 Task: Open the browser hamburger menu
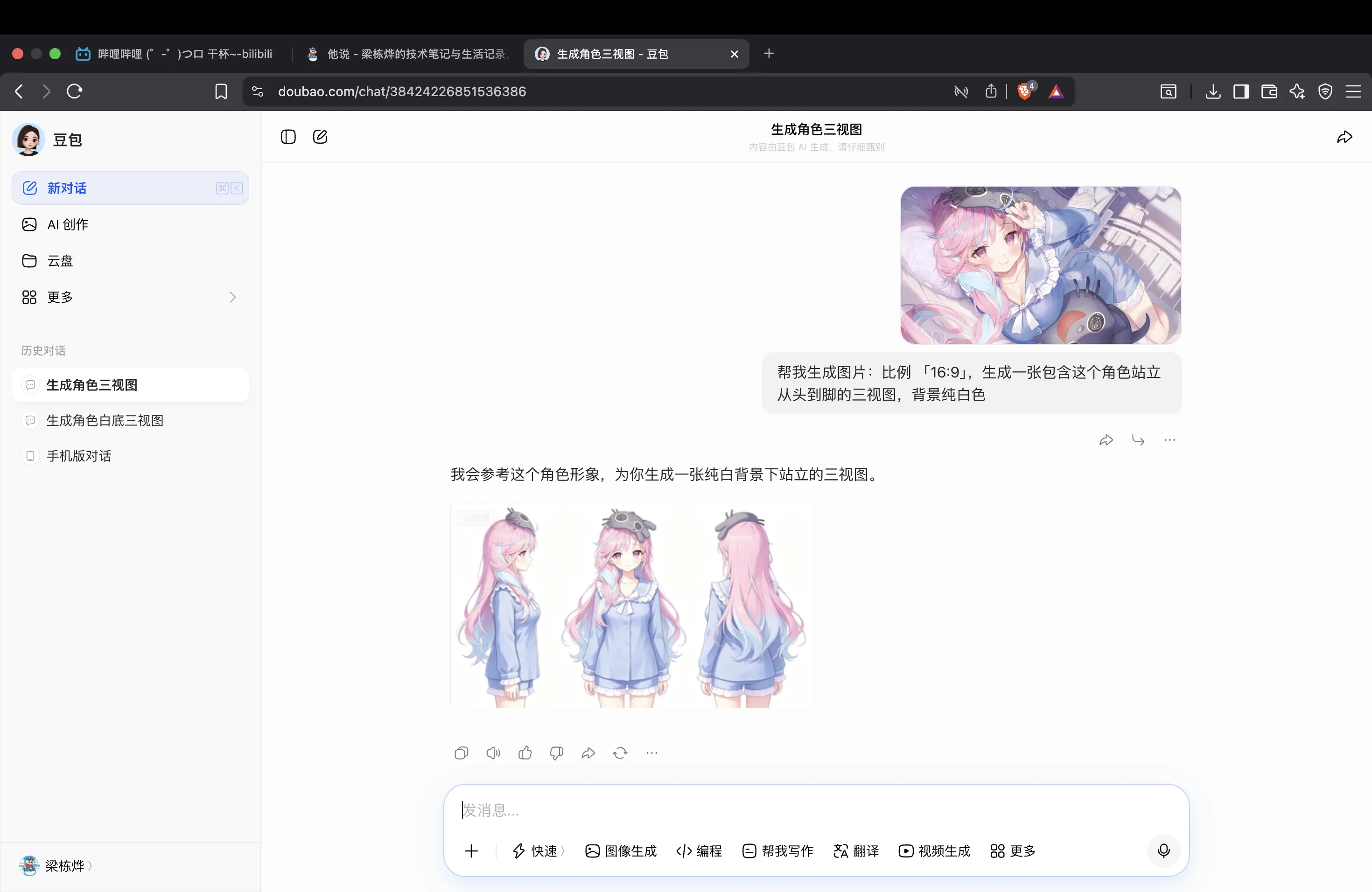click(x=1353, y=91)
